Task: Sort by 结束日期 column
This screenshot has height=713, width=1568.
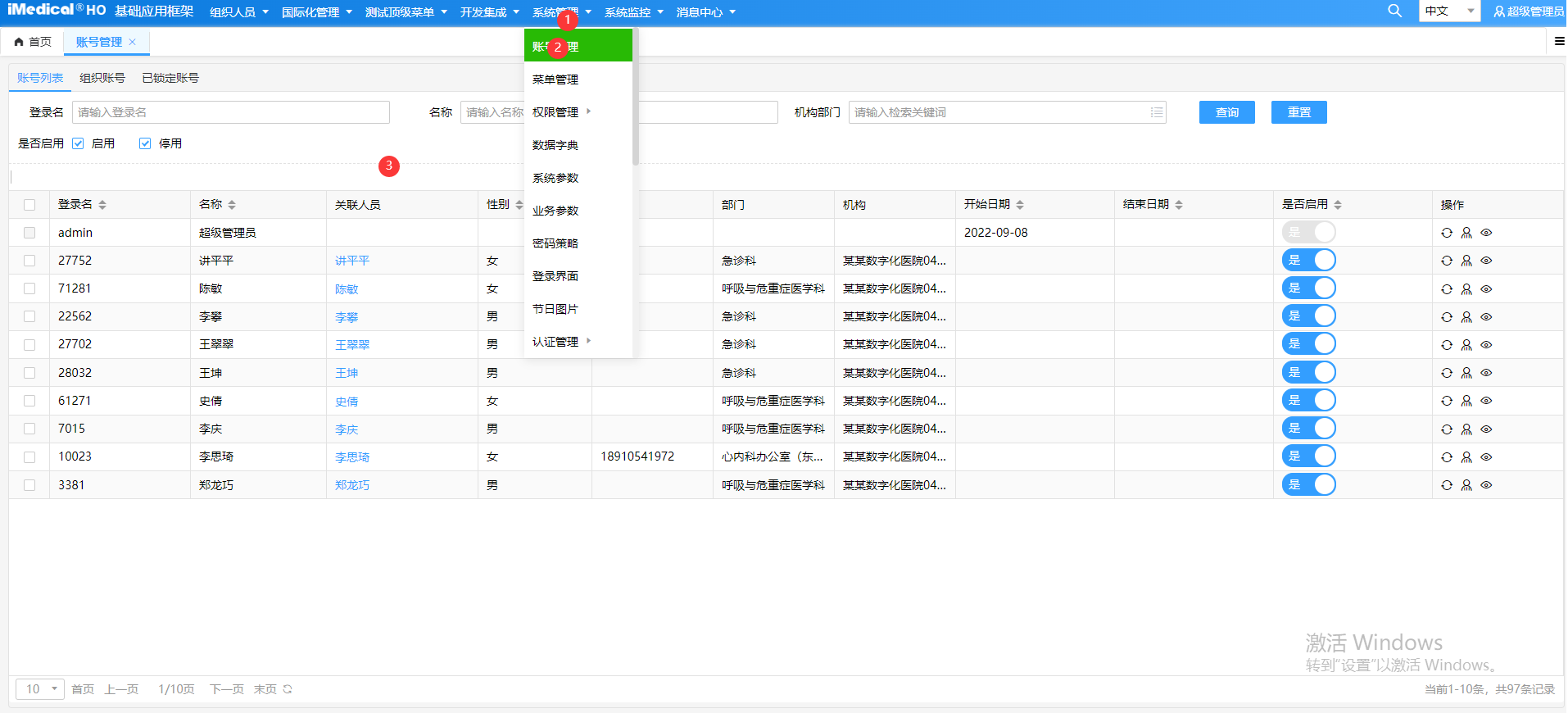Action: 1179,205
